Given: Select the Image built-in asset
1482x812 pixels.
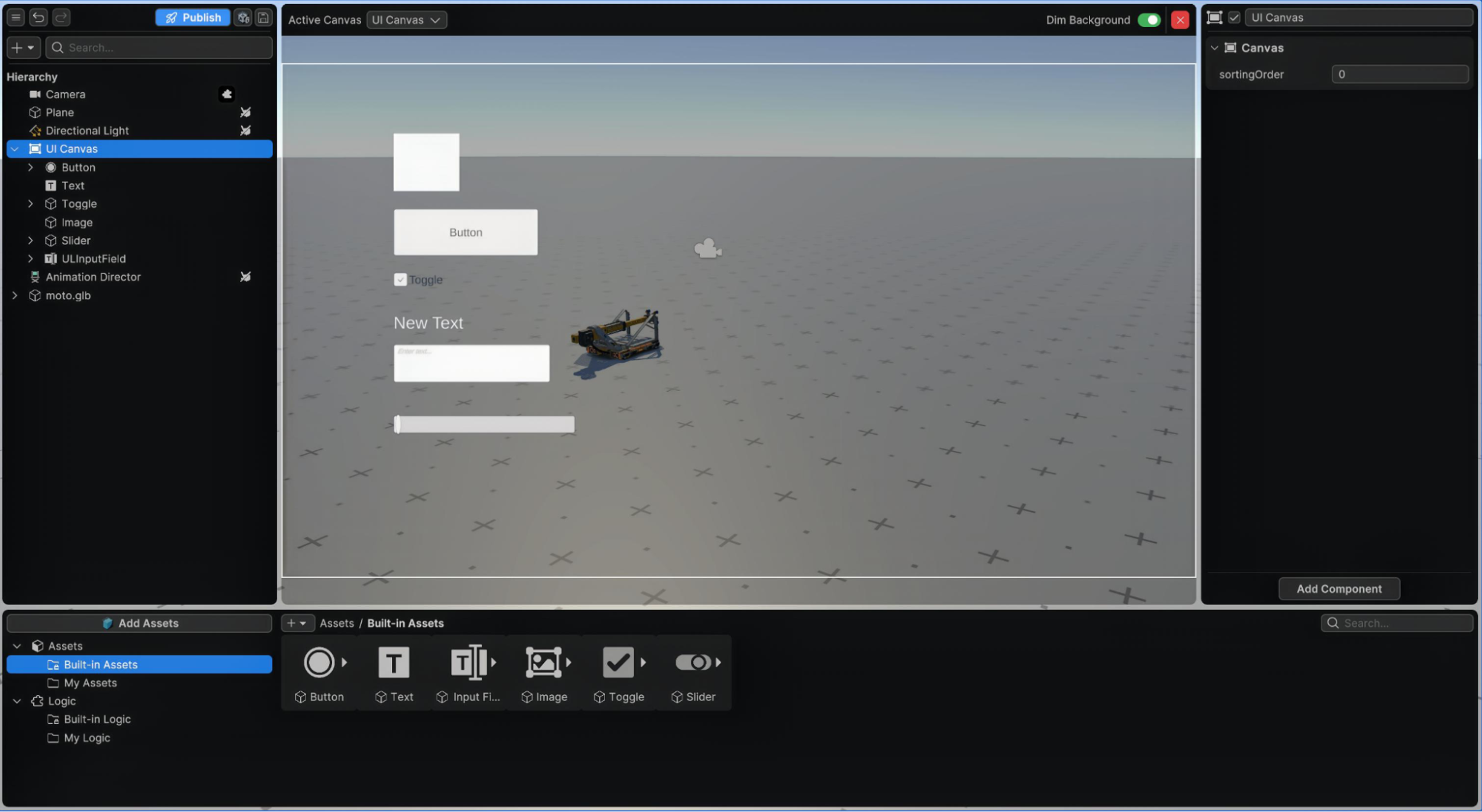Looking at the screenshot, I should point(544,673).
